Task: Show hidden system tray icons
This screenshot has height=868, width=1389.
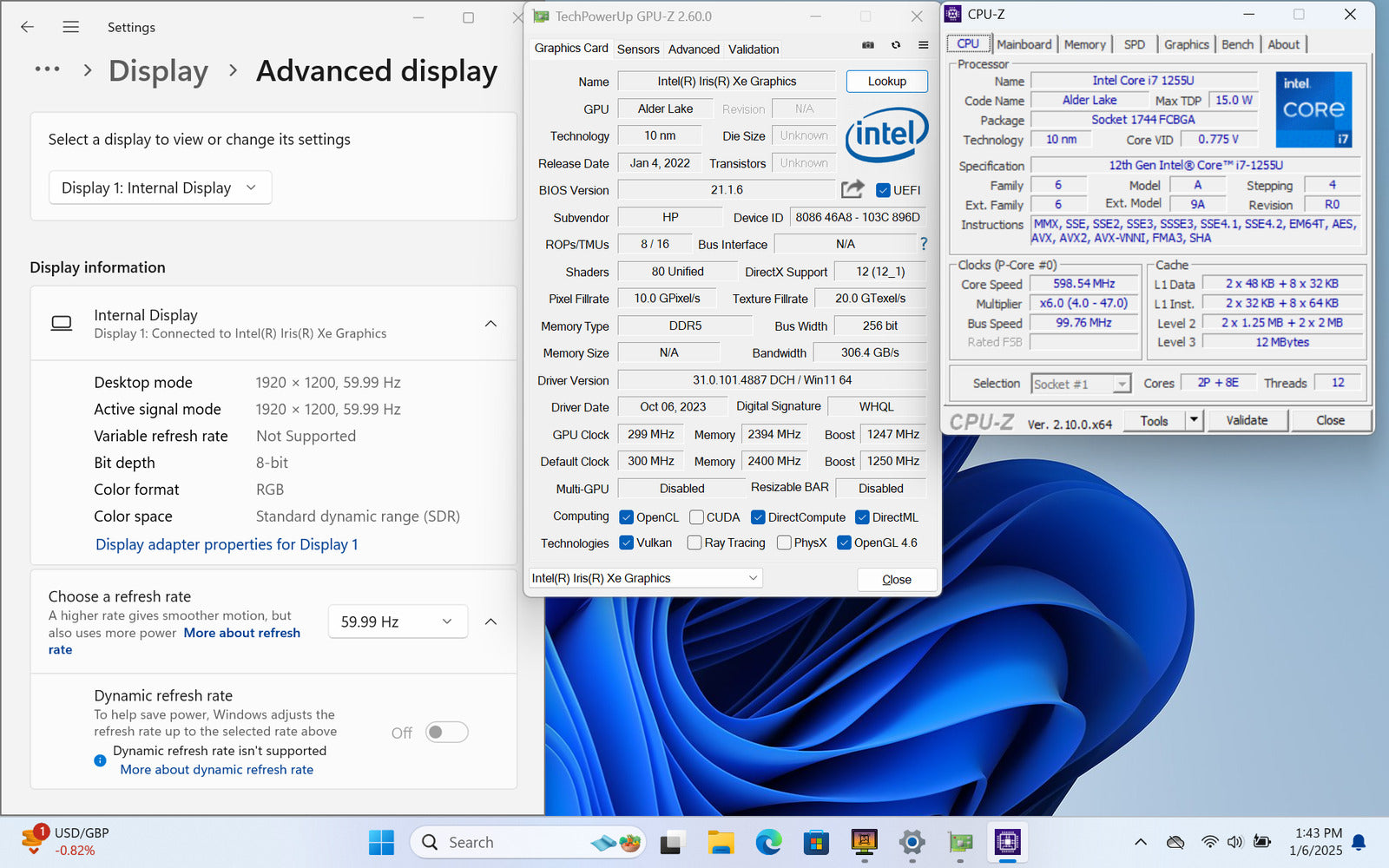Action: click(x=1141, y=842)
